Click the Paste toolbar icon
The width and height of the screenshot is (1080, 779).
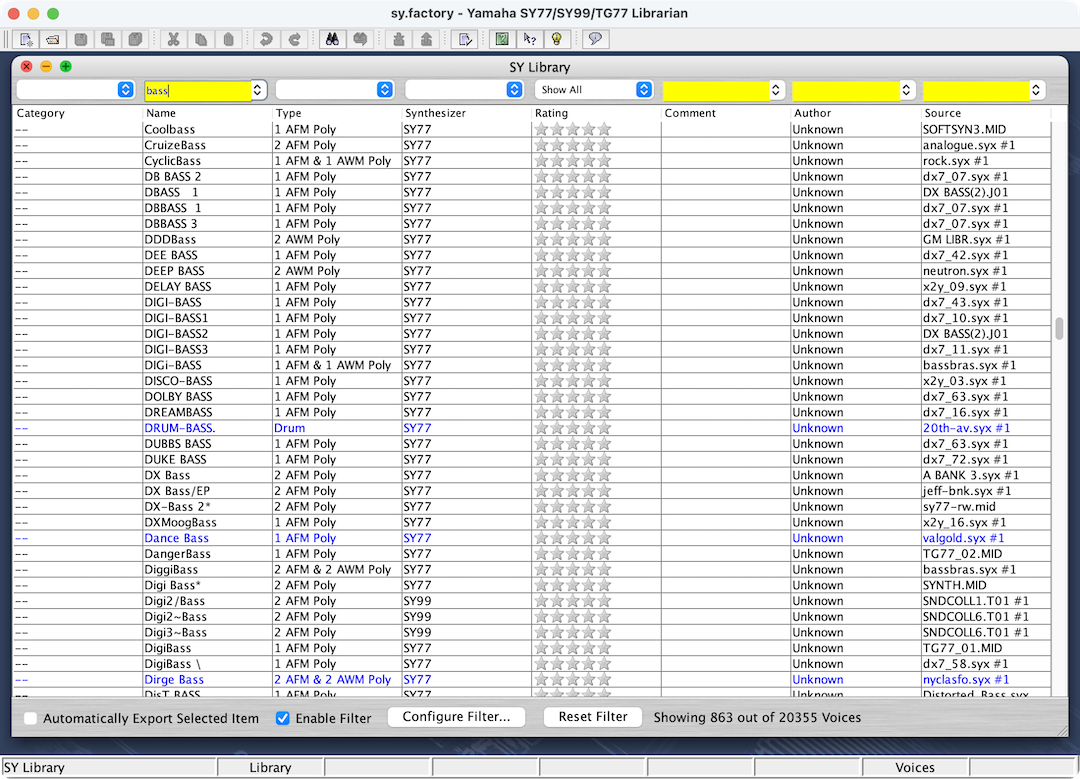click(229, 39)
